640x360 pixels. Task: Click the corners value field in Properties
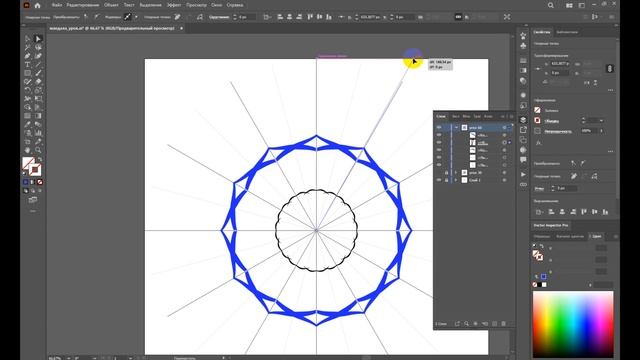(567, 189)
